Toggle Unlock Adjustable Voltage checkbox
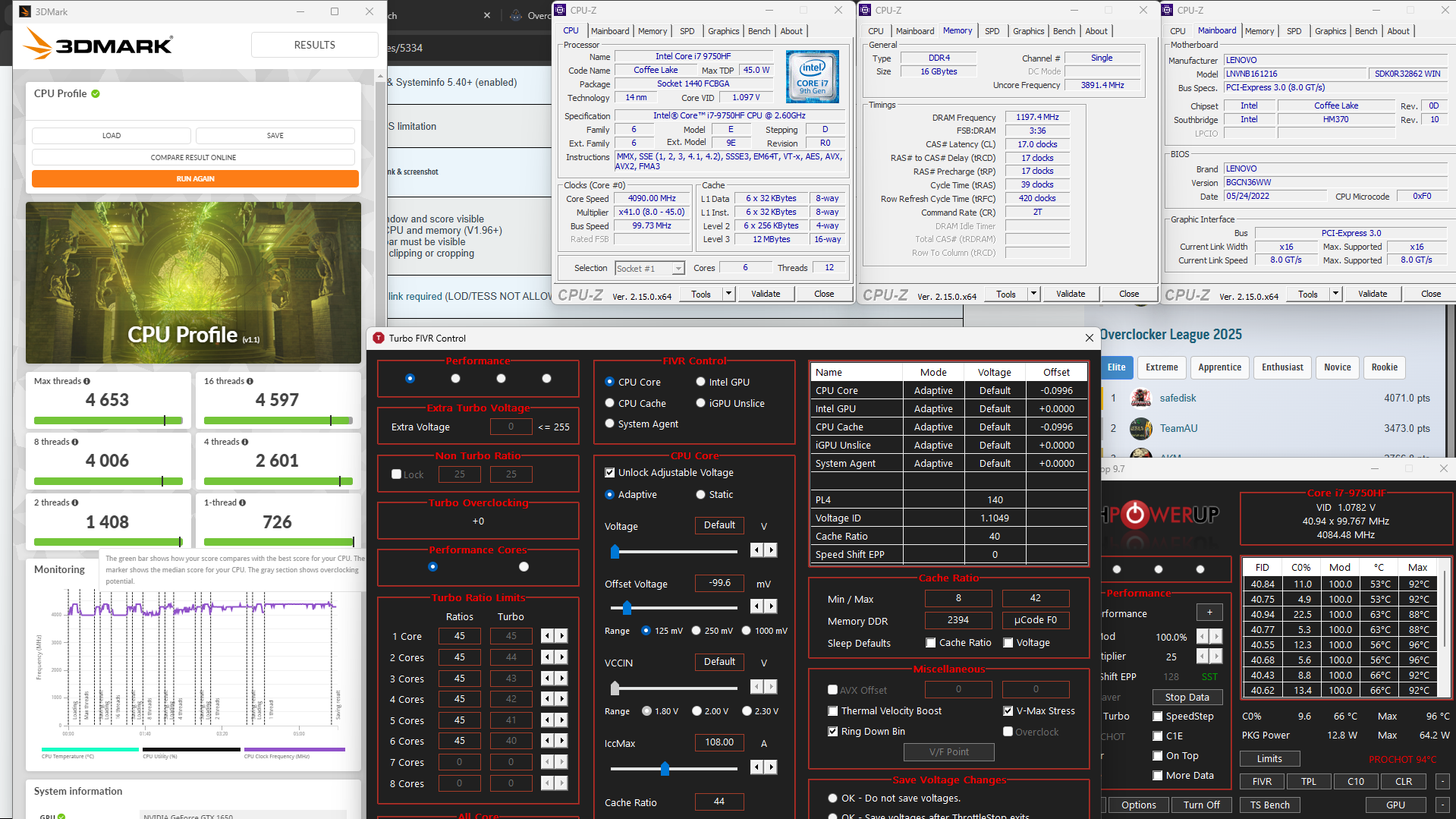Viewport: 1456px width, 819px height. coord(609,472)
